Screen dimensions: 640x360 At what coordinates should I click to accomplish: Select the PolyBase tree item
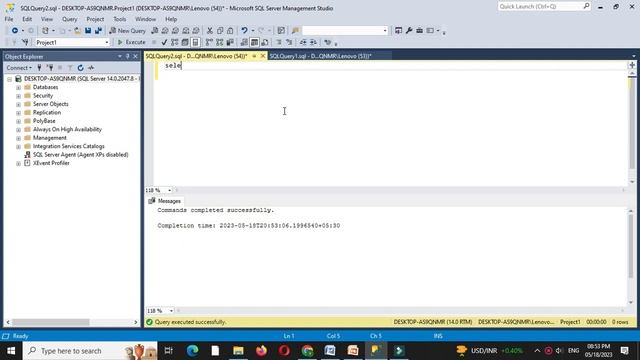[x=44, y=121]
